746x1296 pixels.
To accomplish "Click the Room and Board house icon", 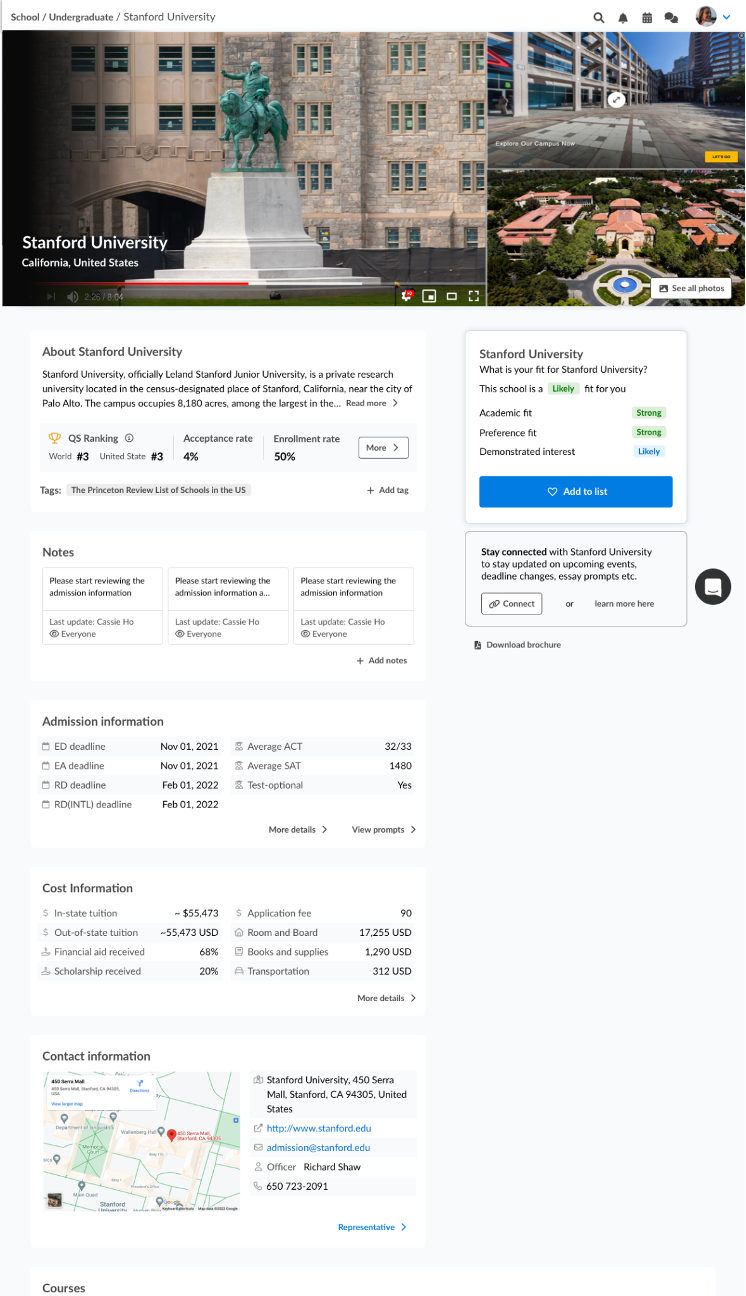I will pyautogui.click(x=239, y=932).
